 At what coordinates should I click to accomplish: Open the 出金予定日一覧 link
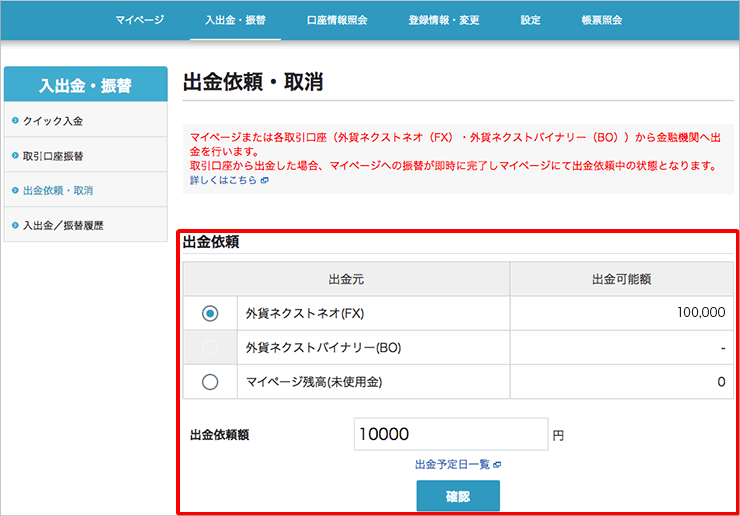(452, 465)
